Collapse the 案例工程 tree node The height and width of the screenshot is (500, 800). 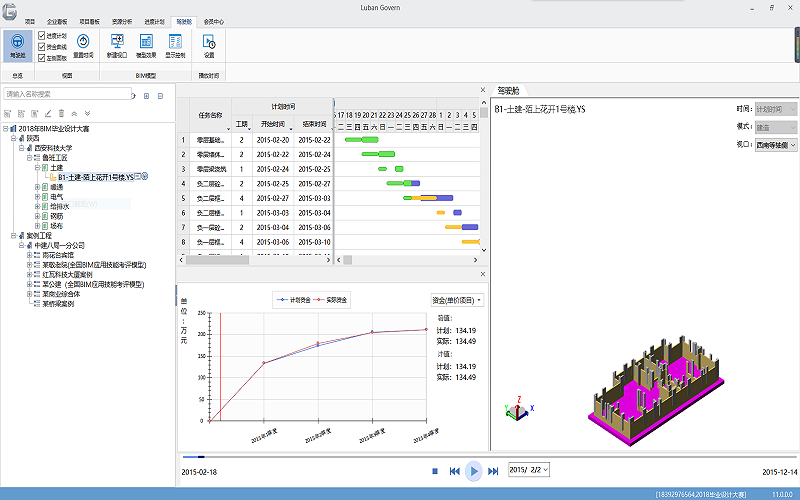(x=13, y=235)
